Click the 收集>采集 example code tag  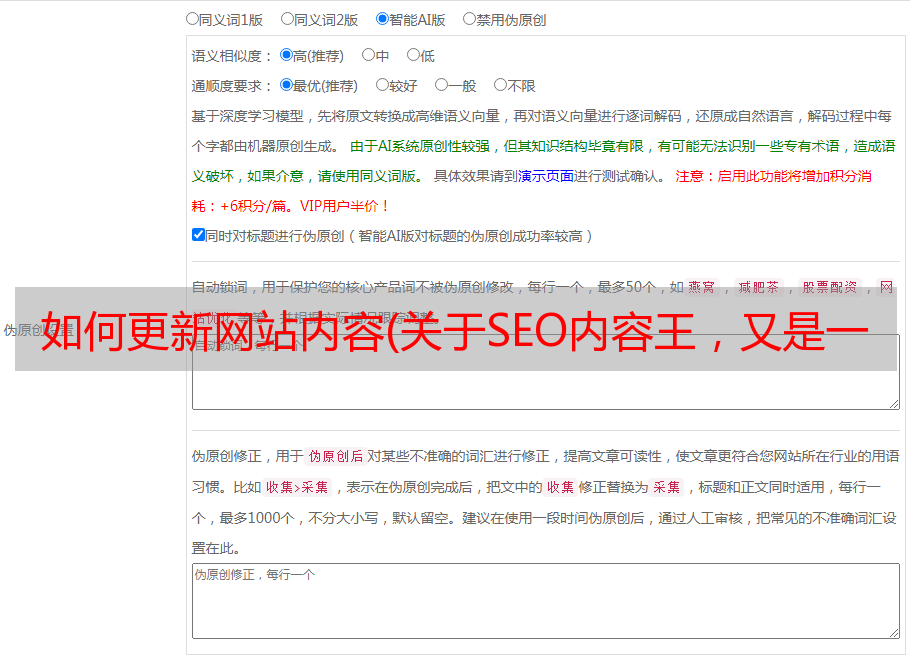pos(297,488)
